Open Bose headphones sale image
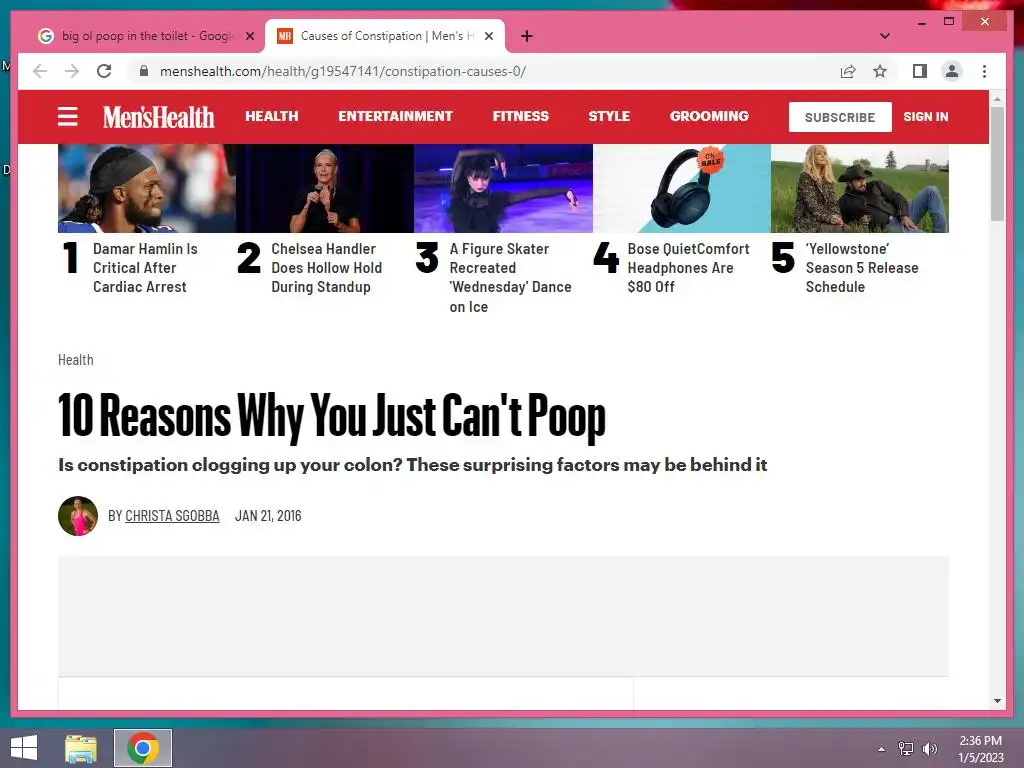This screenshot has height=768, width=1024. pos(682,188)
